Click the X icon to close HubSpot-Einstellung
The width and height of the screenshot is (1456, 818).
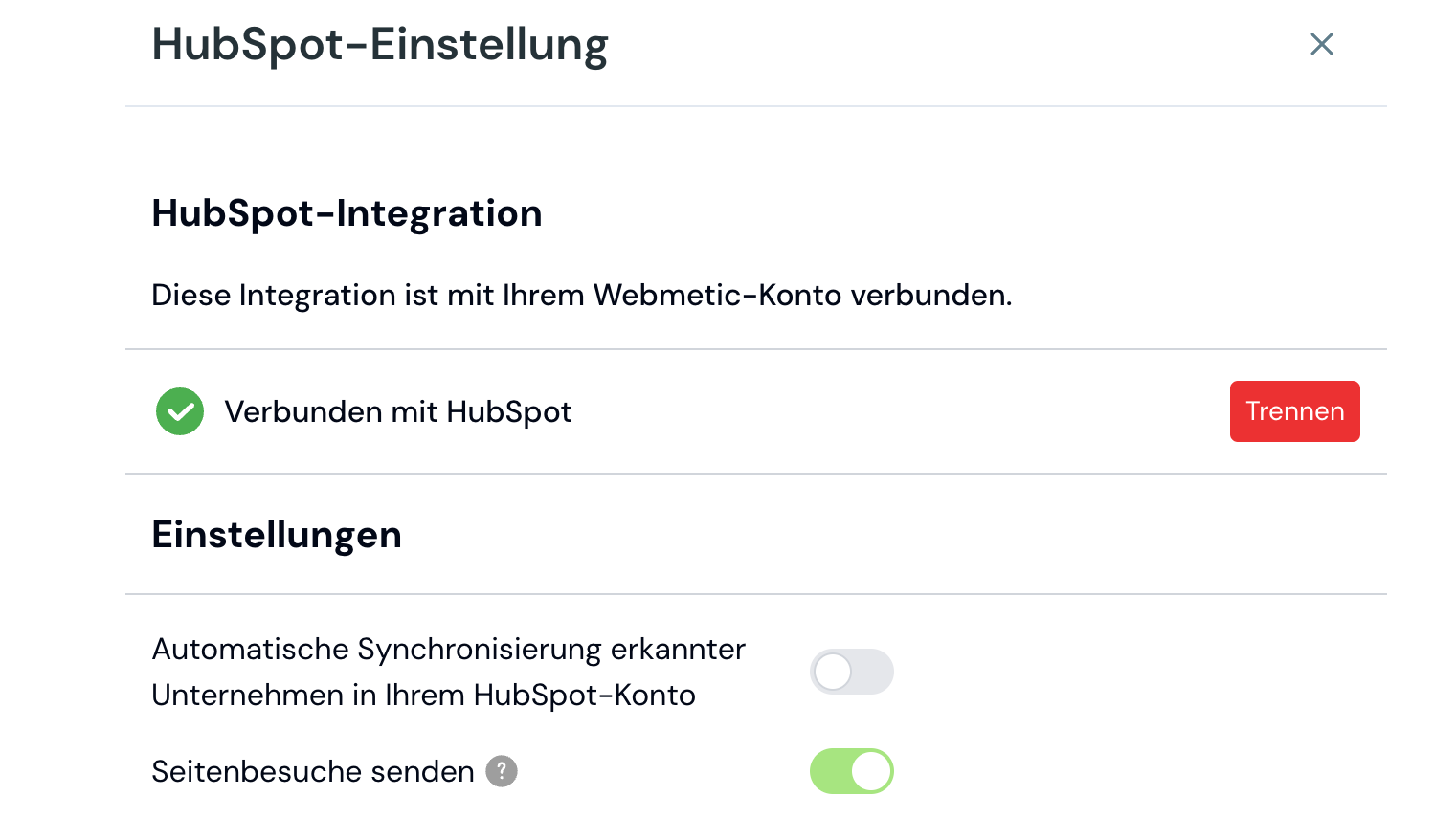(x=1322, y=44)
